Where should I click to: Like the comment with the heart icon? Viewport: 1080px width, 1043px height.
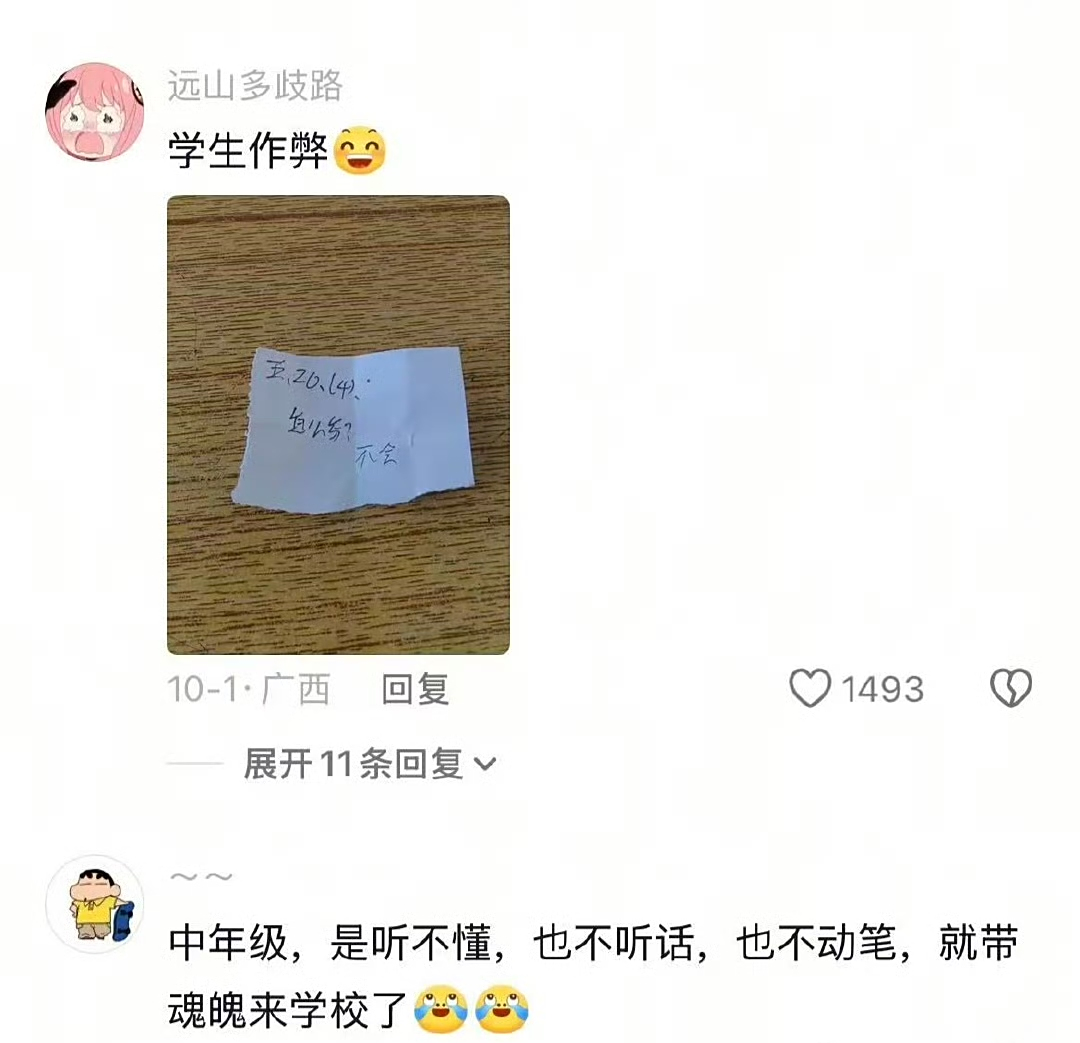coord(809,688)
